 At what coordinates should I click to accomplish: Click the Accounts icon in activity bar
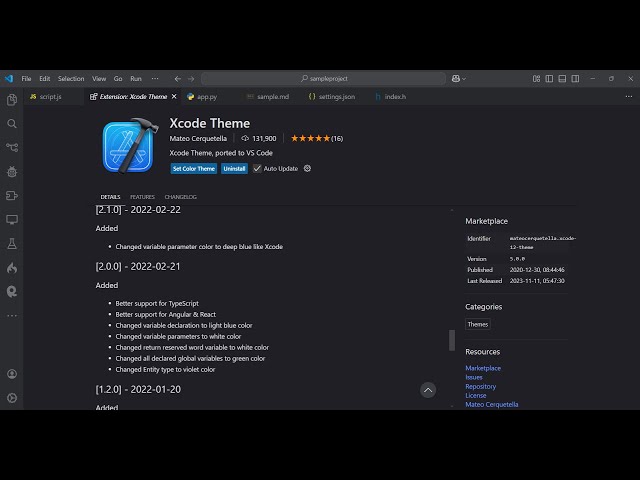tap(12, 373)
